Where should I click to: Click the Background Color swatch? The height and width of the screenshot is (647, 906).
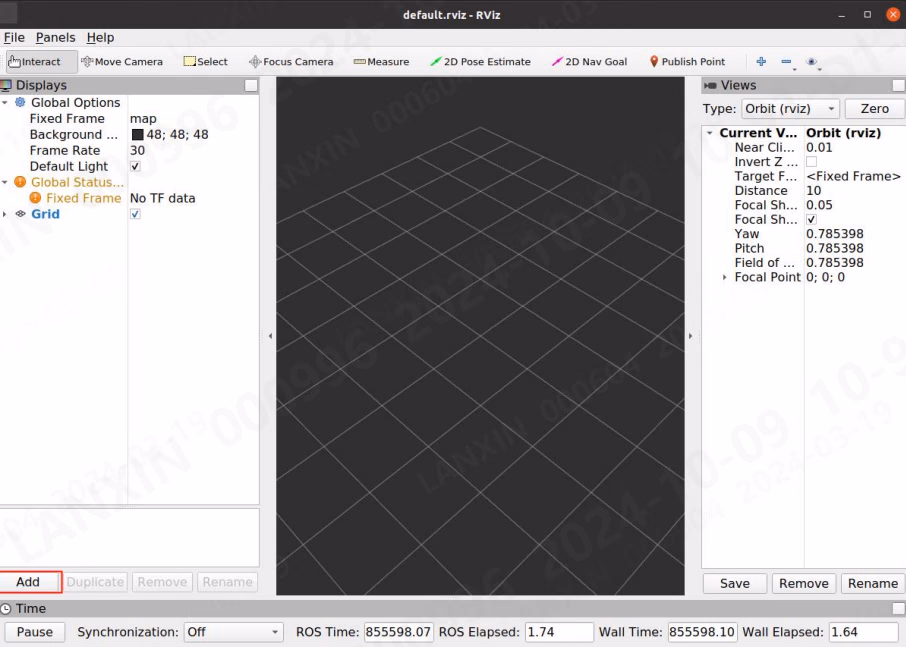[138, 135]
